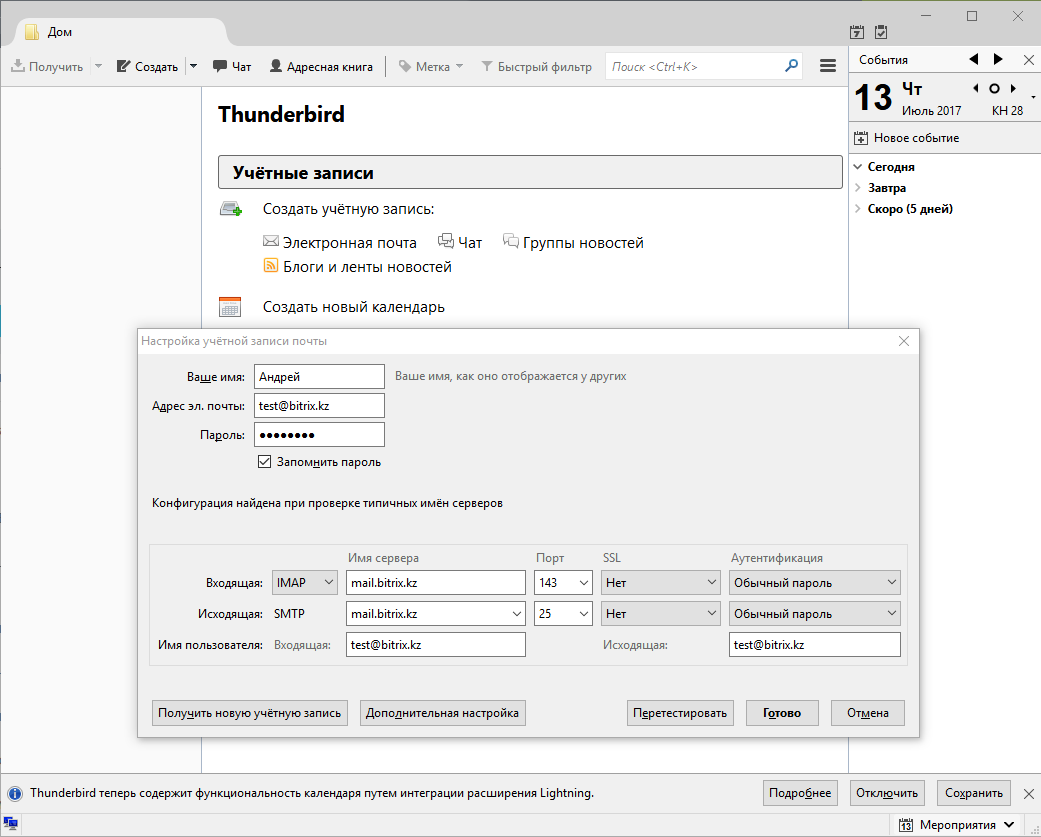
Task: Click Создать новый календарь
Action: [x=353, y=307]
